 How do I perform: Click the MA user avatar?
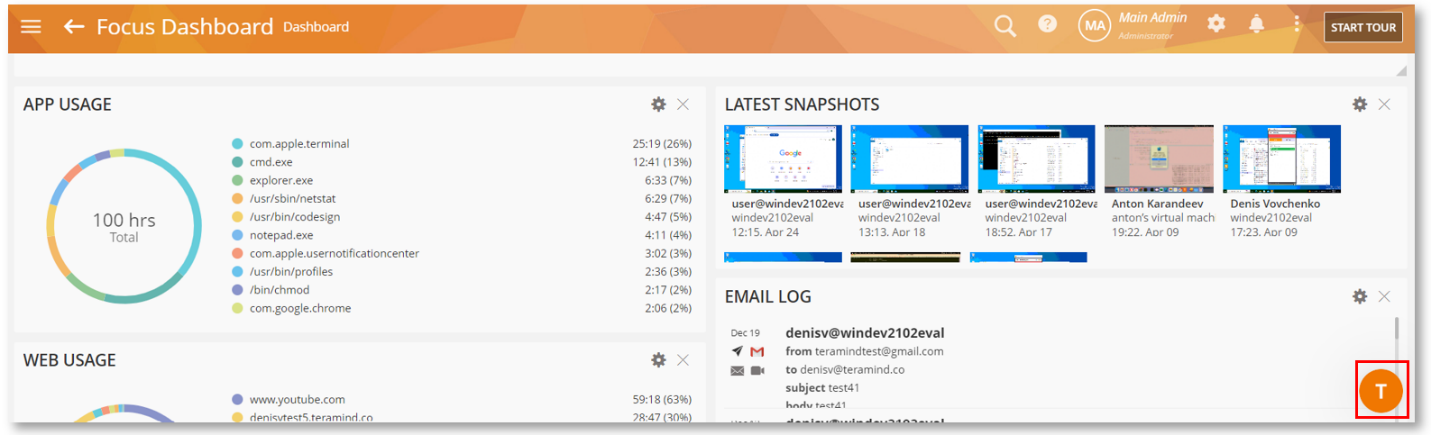(1094, 26)
